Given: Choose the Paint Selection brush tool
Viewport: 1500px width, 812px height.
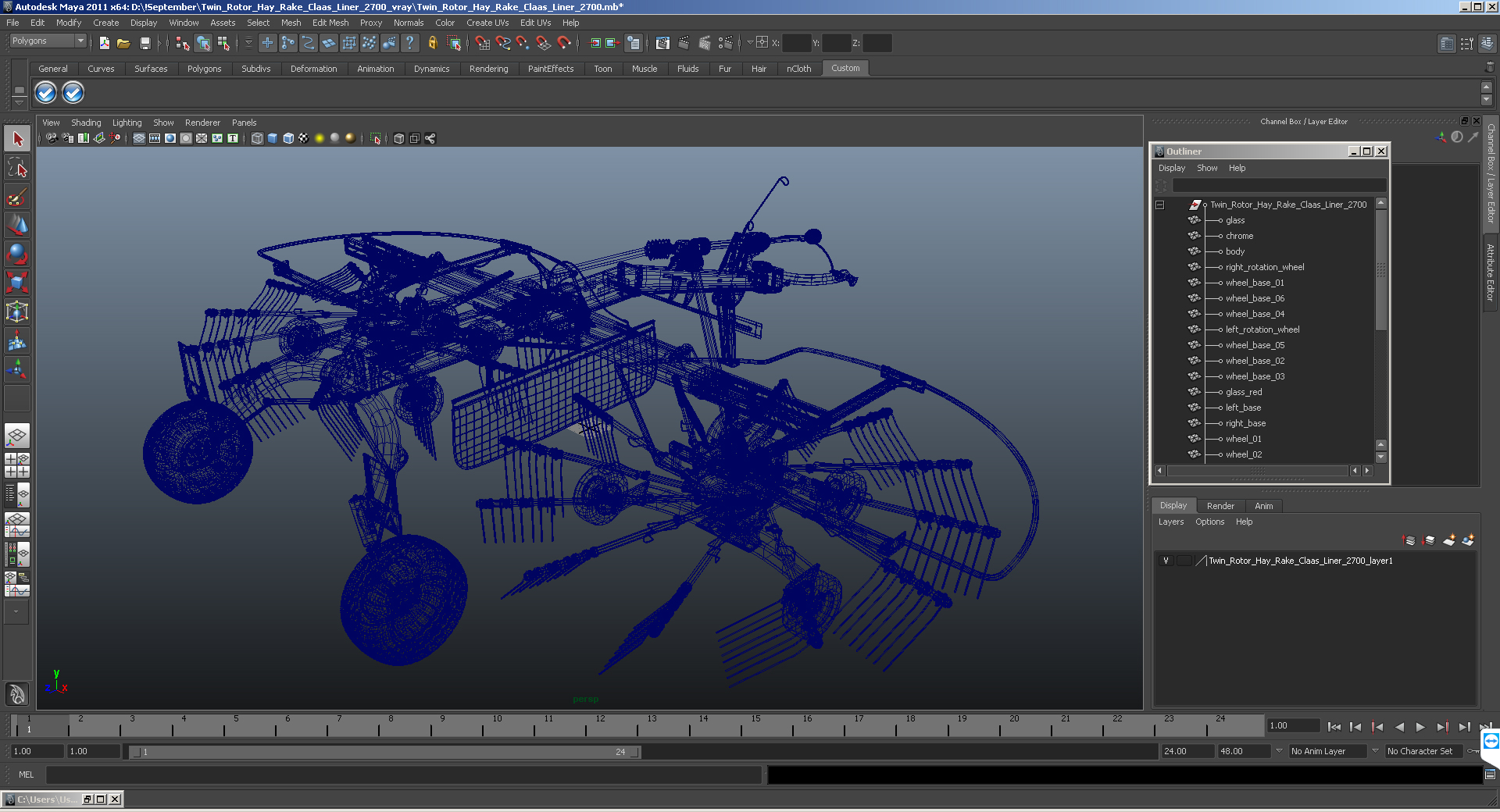Looking at the screenshot, I should (x=17, y=197).
